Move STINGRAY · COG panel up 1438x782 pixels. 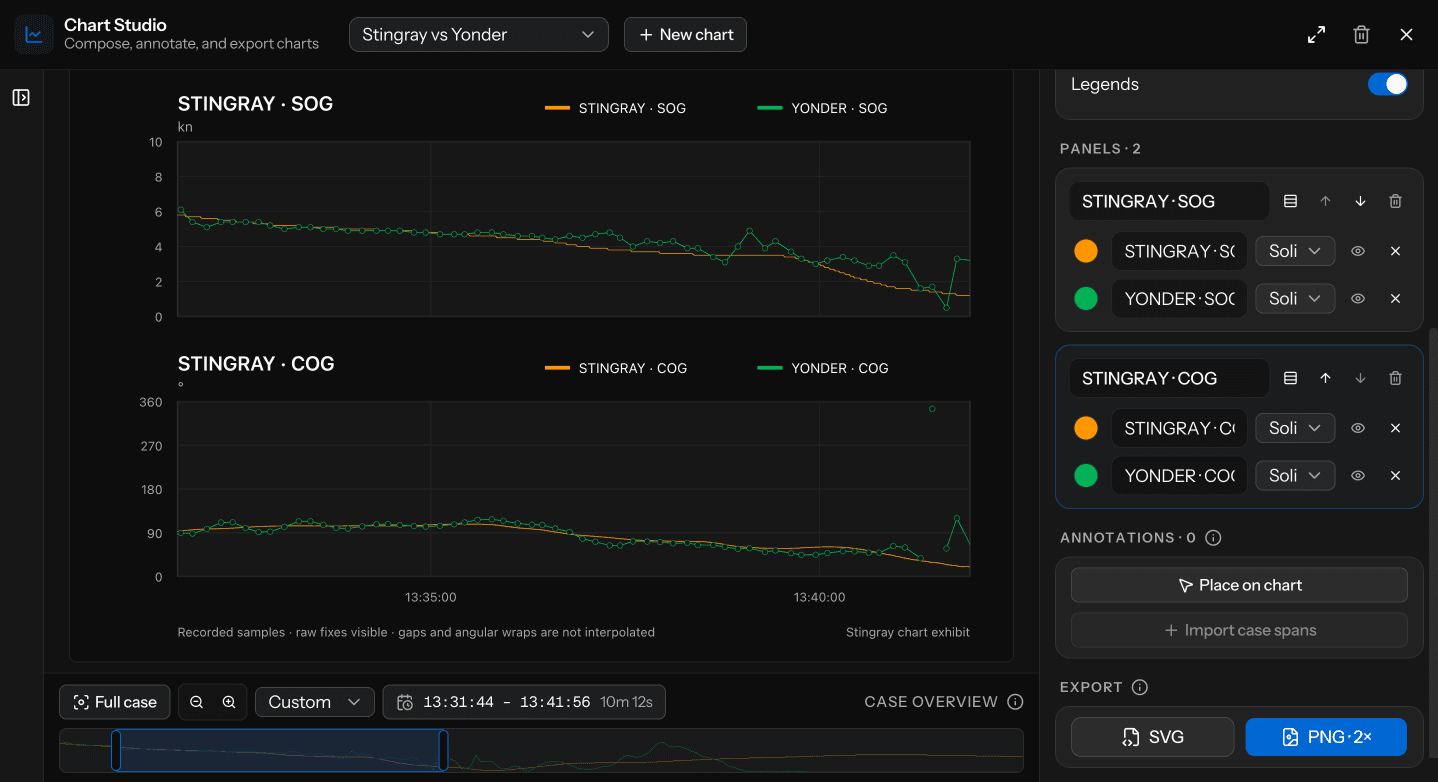pyautogui.click(x=1325, y=378)
